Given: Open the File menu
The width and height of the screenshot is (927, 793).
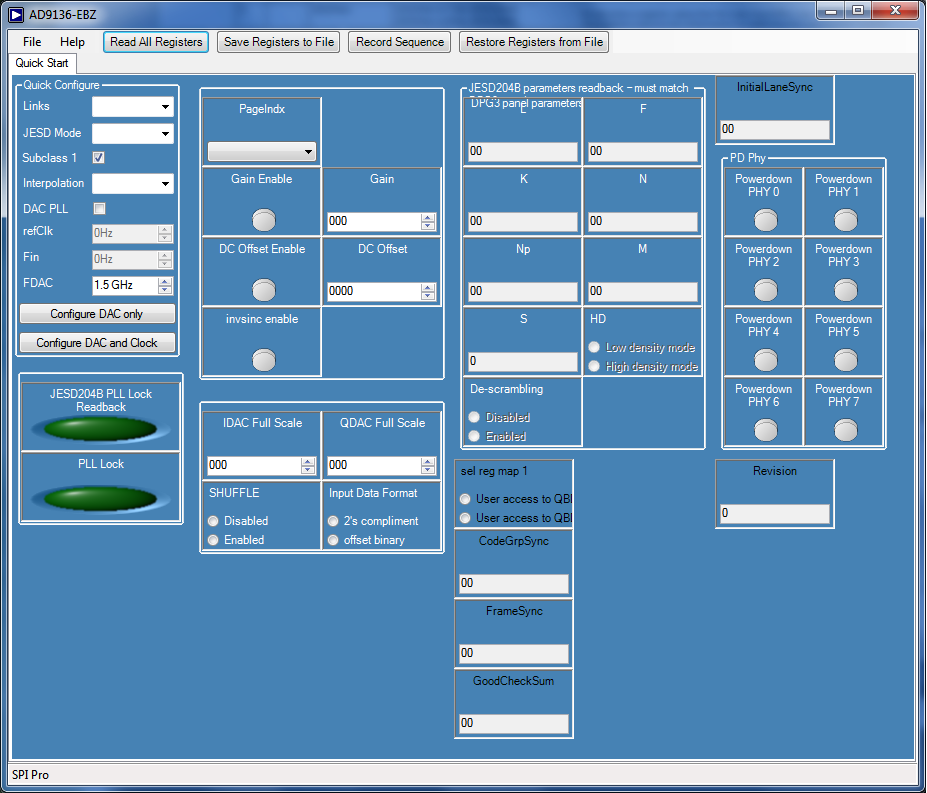Looking at the screenshot, I should coord(32,42).
